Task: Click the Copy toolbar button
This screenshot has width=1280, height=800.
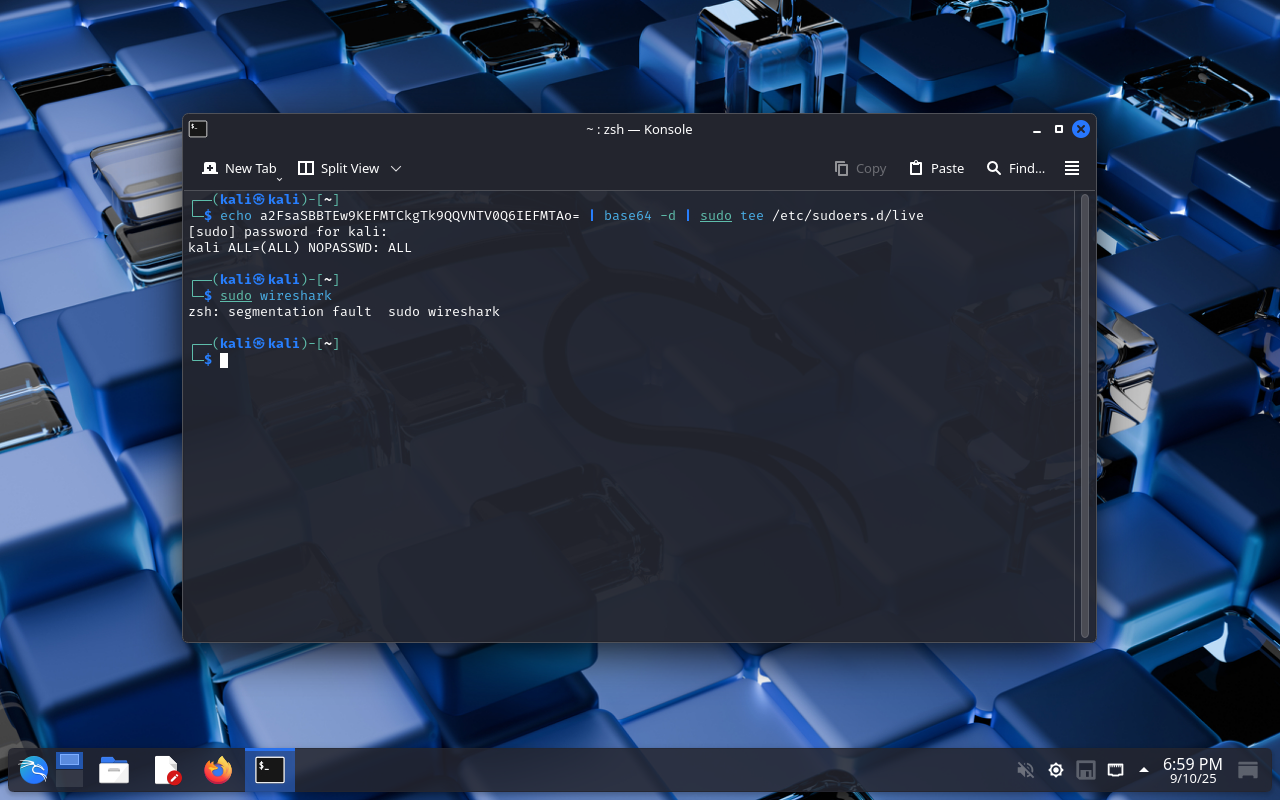Action: [x=860, y=168]
